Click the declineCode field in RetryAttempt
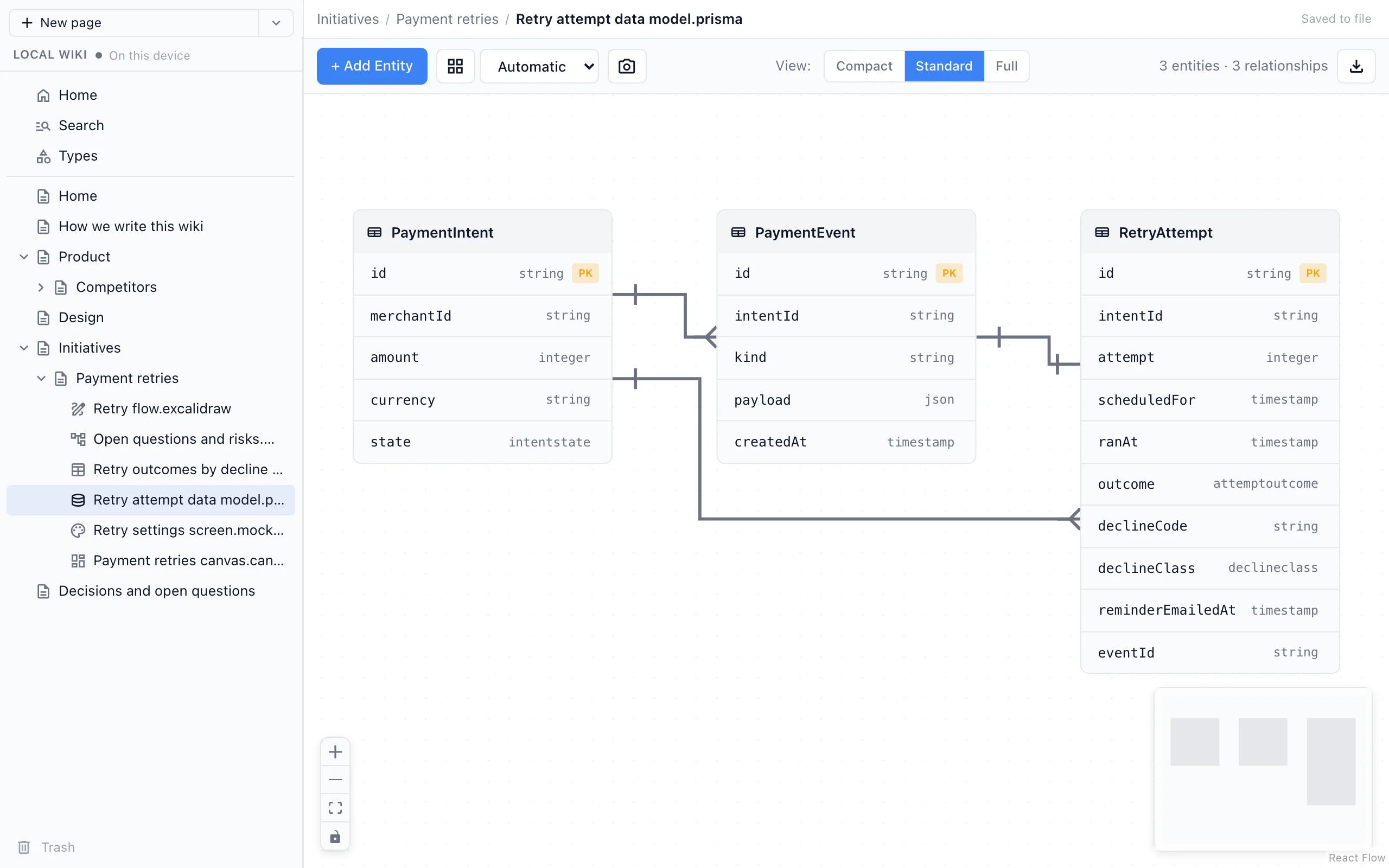This screenshot has width=1389, height=868. point(1210,526)
